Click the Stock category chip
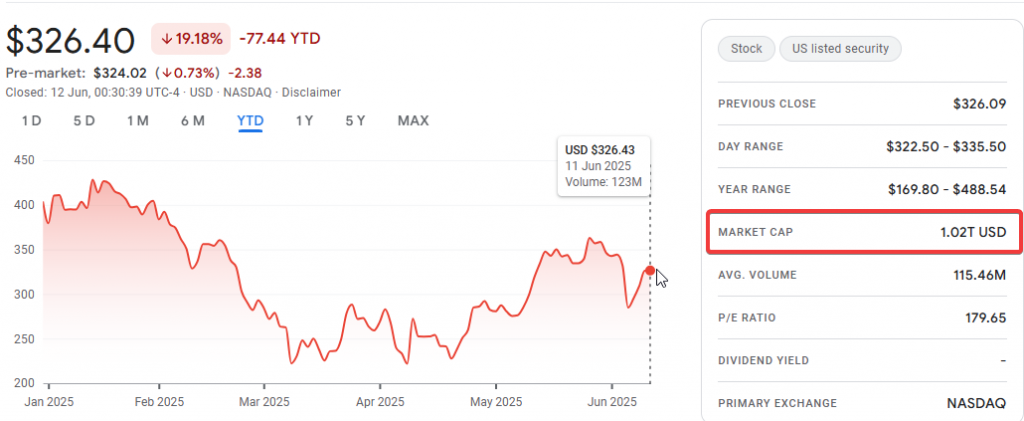This screenshot has width=1024, height=421. coord(746,49)
